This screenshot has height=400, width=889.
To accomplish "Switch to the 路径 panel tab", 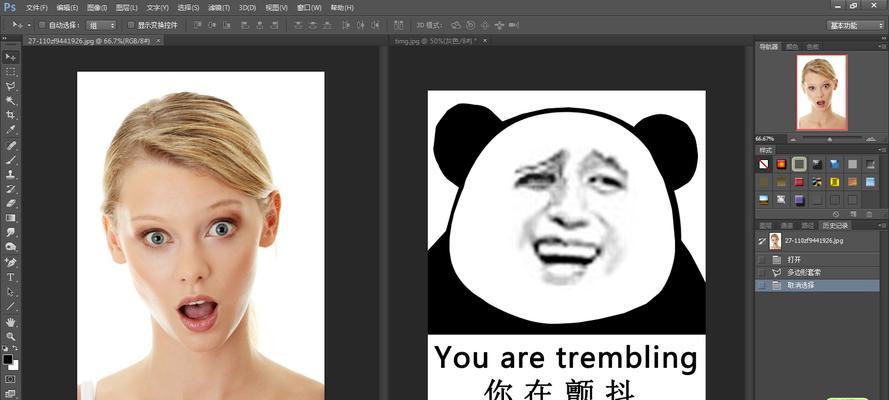I will (x=807, y=225).
